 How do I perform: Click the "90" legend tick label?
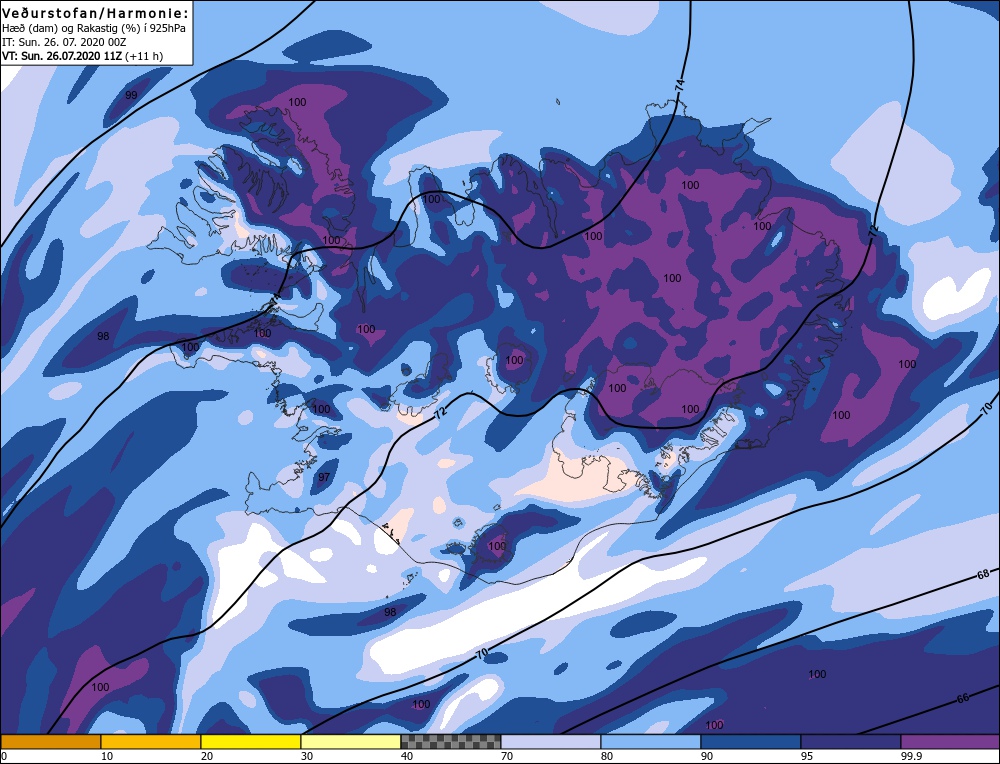pyautogui.click(x=707, y=756)
